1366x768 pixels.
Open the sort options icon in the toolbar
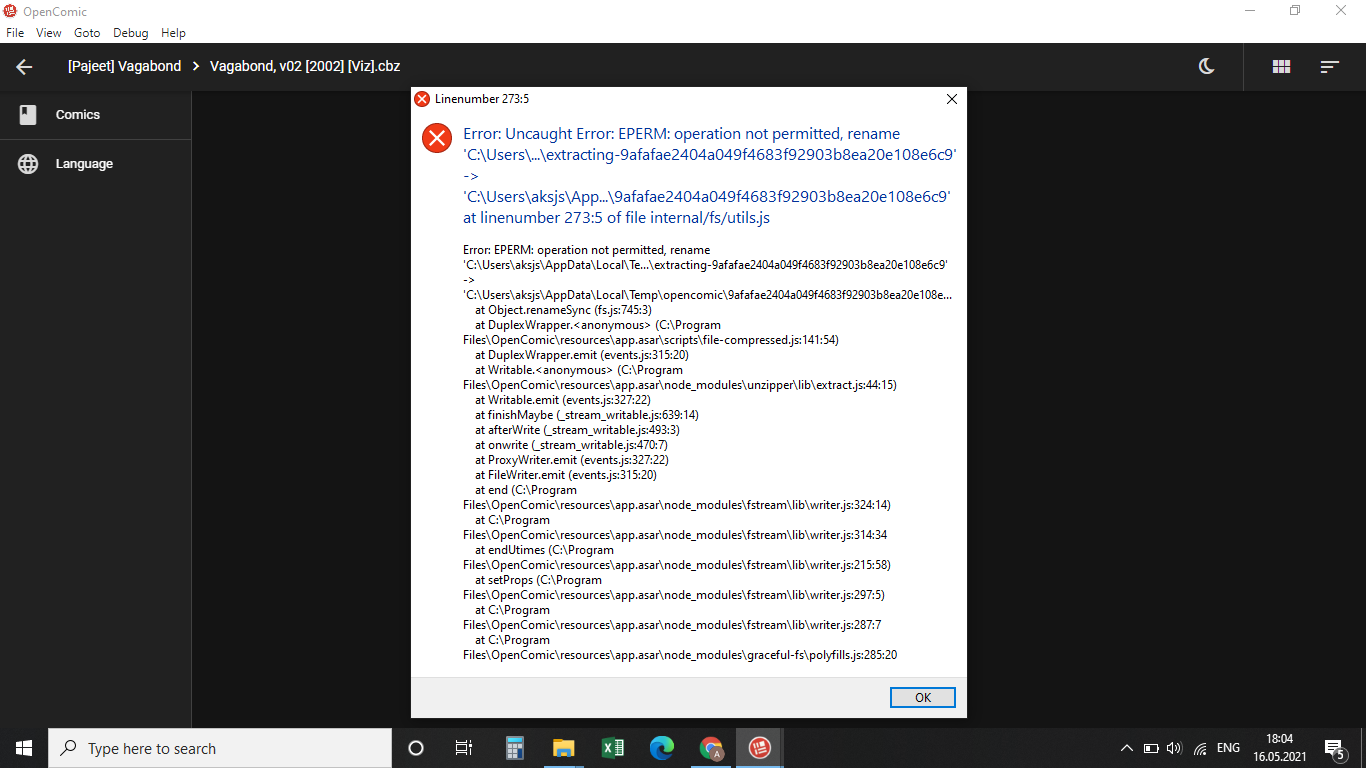click(1330, 67)
